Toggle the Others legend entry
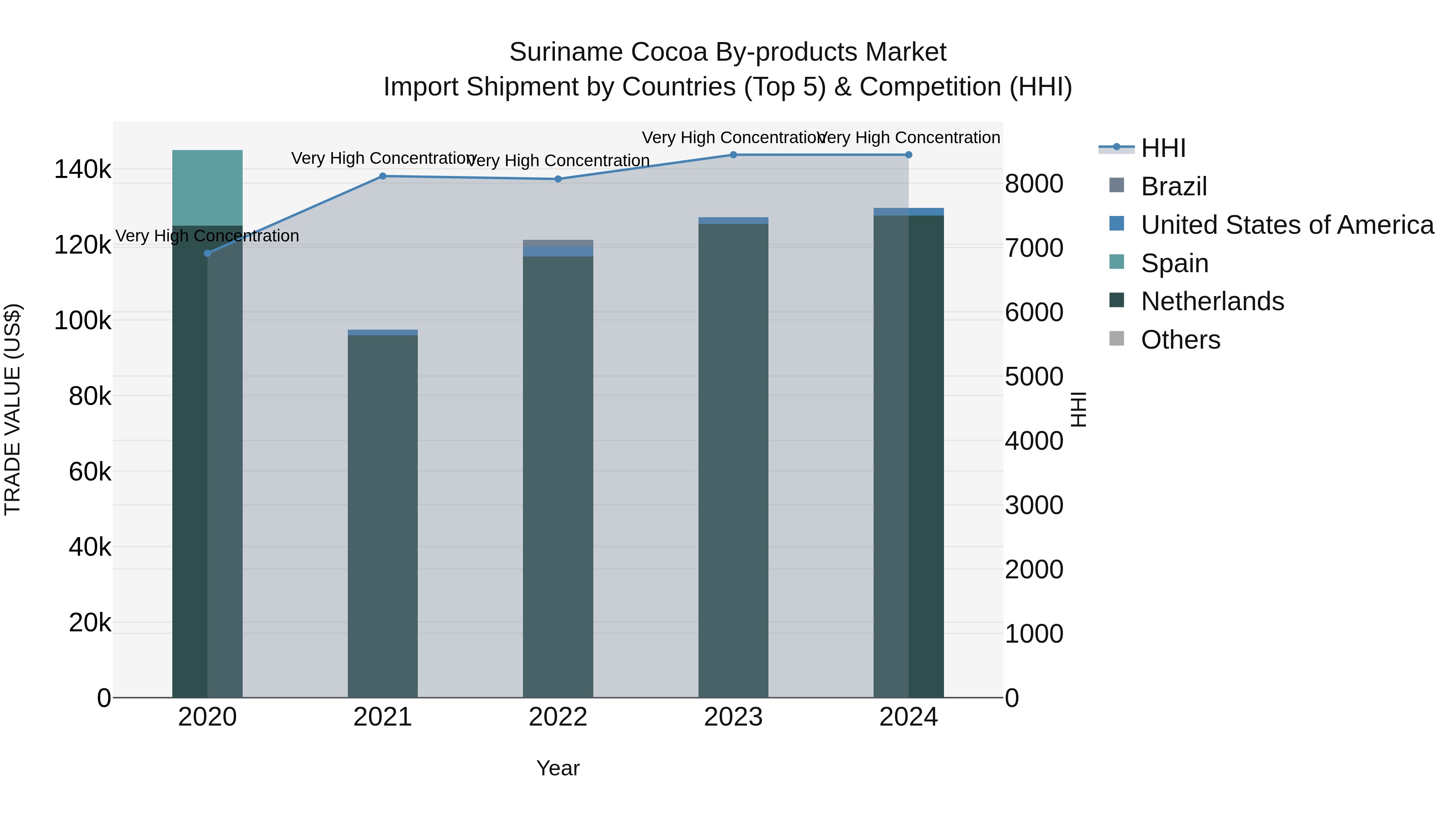Image resolution: width=1456 pixels, height=819 pixels. click(x=1164, y=340)
